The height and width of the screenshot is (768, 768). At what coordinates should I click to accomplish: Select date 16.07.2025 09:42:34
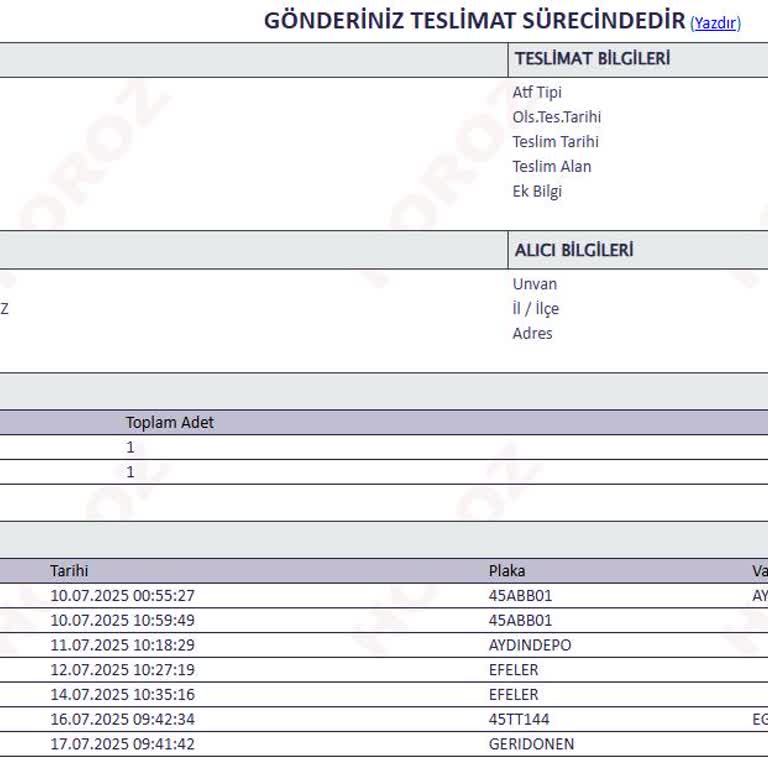click(122, 720)
